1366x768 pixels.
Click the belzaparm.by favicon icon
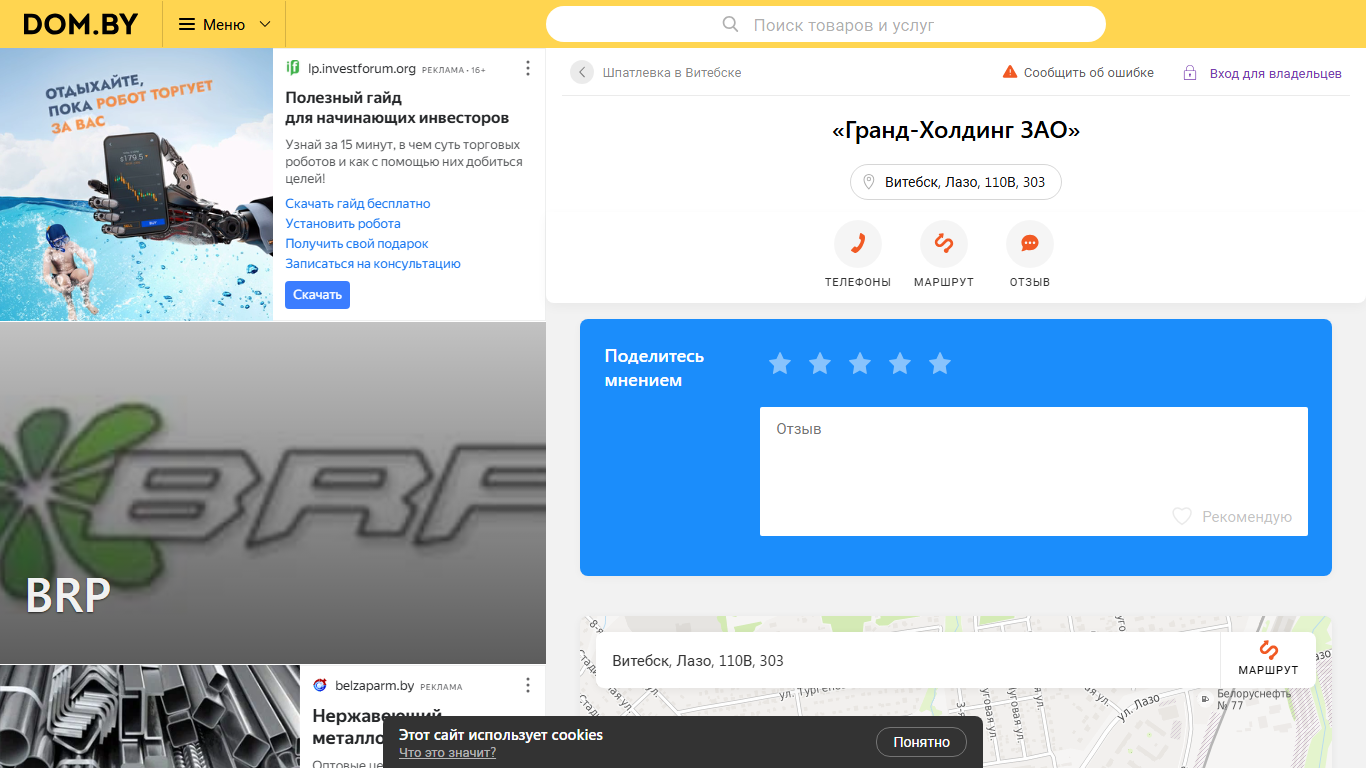click(320, 685)
